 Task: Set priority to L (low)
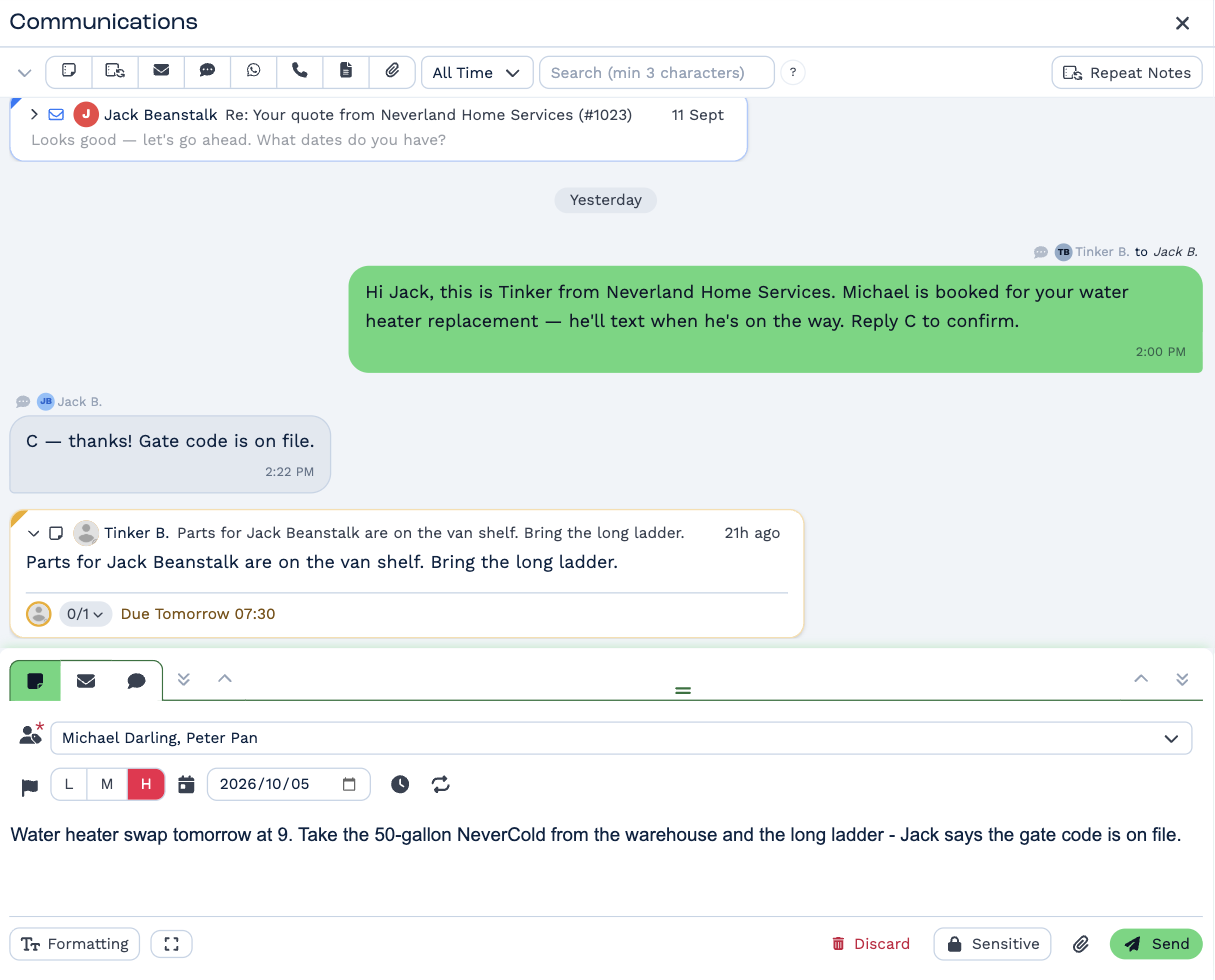pos(69,785)
